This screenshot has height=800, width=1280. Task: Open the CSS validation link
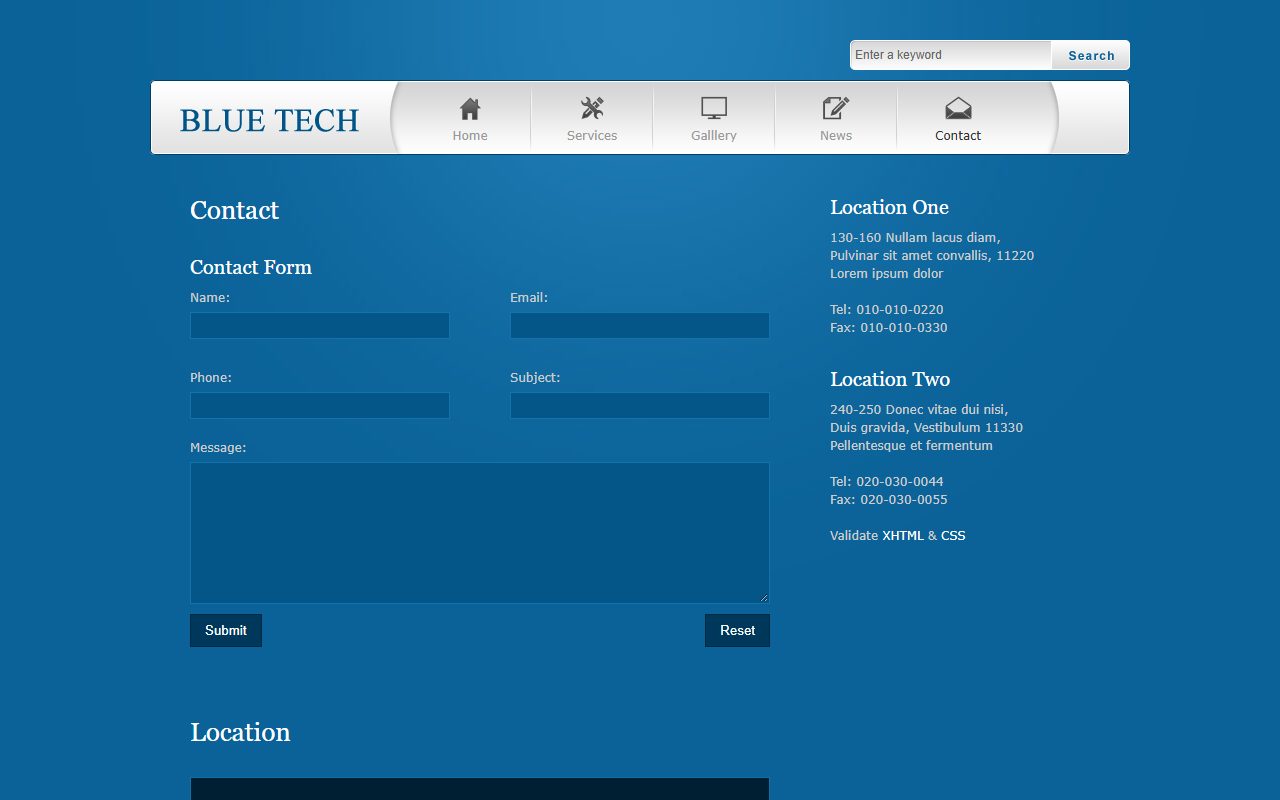[953, 536]
